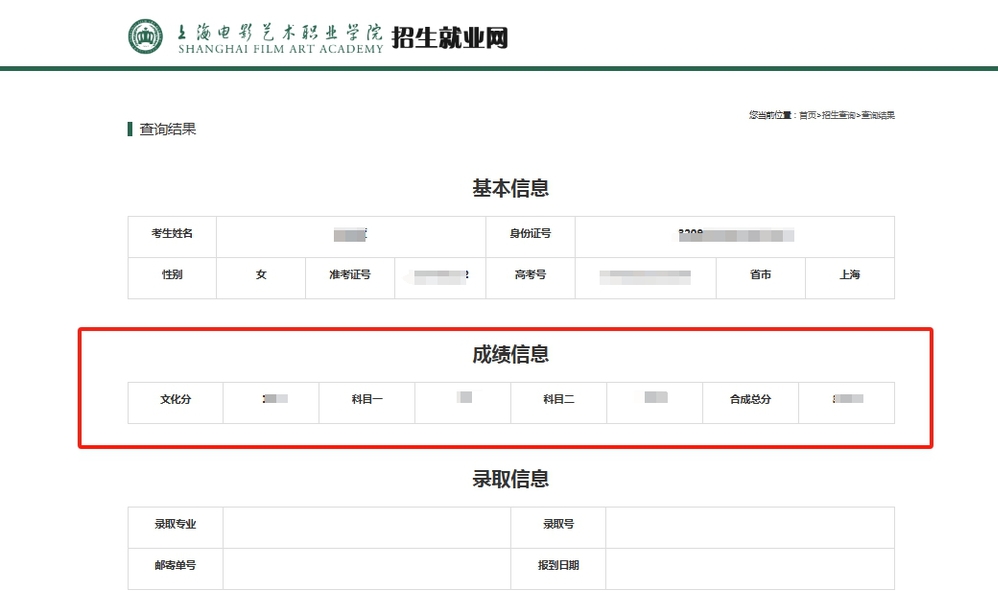
Task: Open 招生查询 in the breadcrumb trail
Action: point(839,116)
